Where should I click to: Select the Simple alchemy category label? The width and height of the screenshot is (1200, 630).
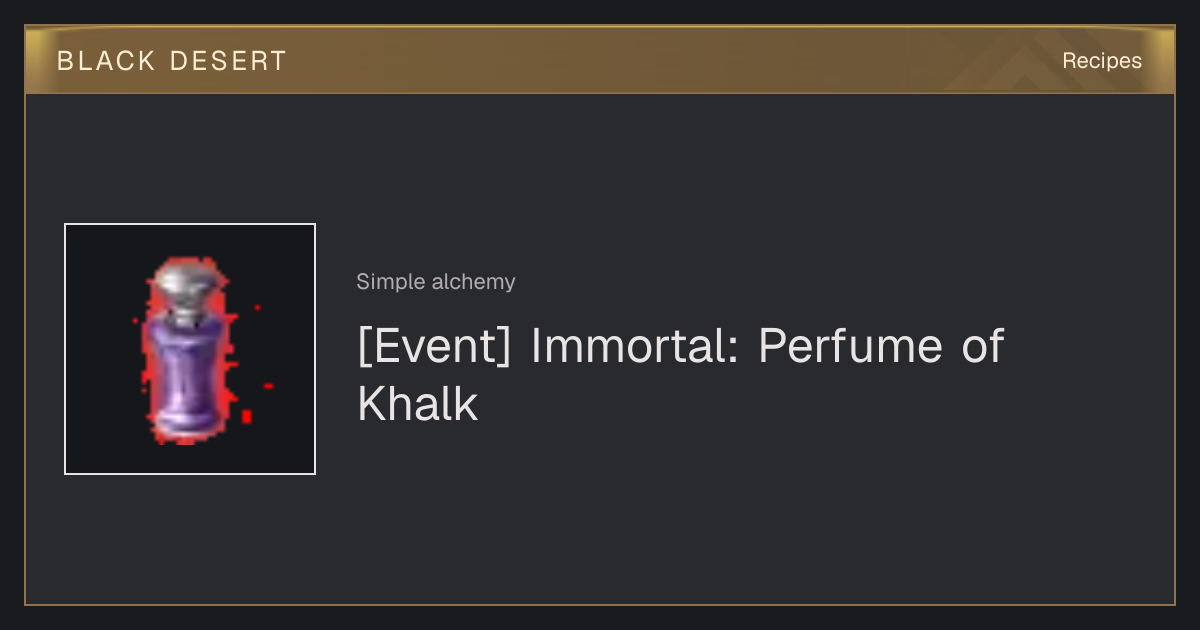pos(436,282)
